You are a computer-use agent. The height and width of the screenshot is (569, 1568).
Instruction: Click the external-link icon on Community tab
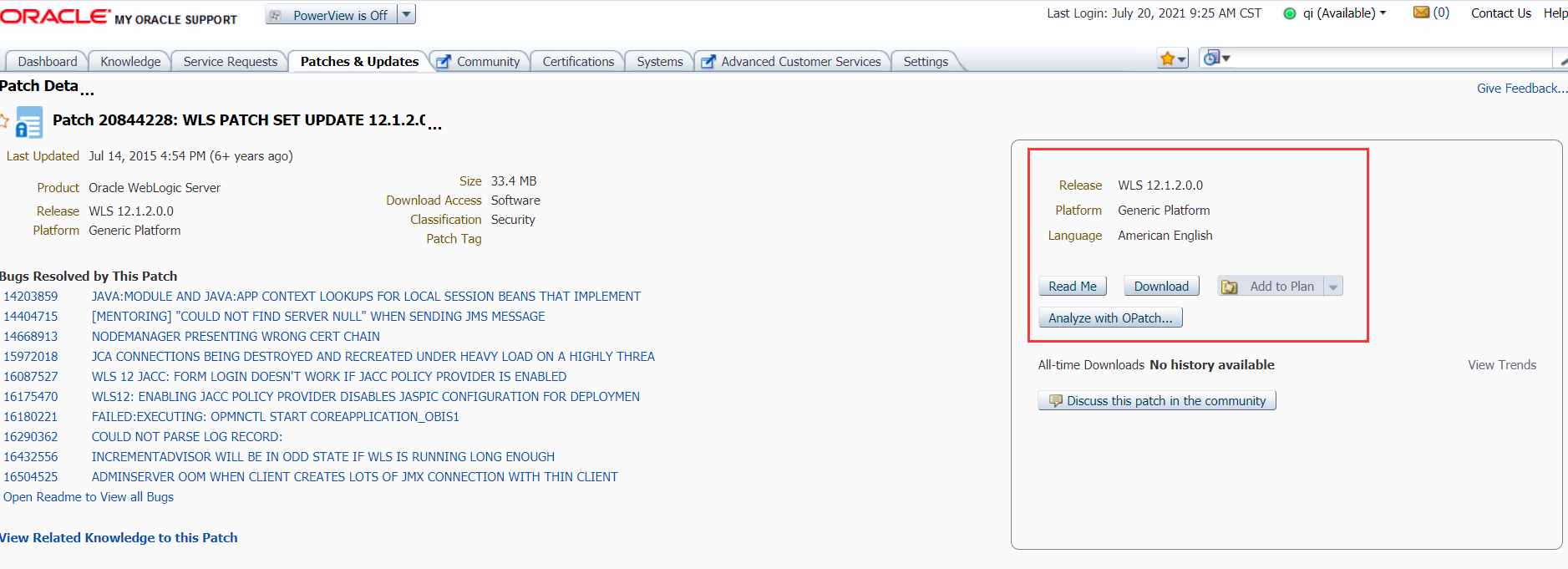pyautogui.click(x=444, y=62)
